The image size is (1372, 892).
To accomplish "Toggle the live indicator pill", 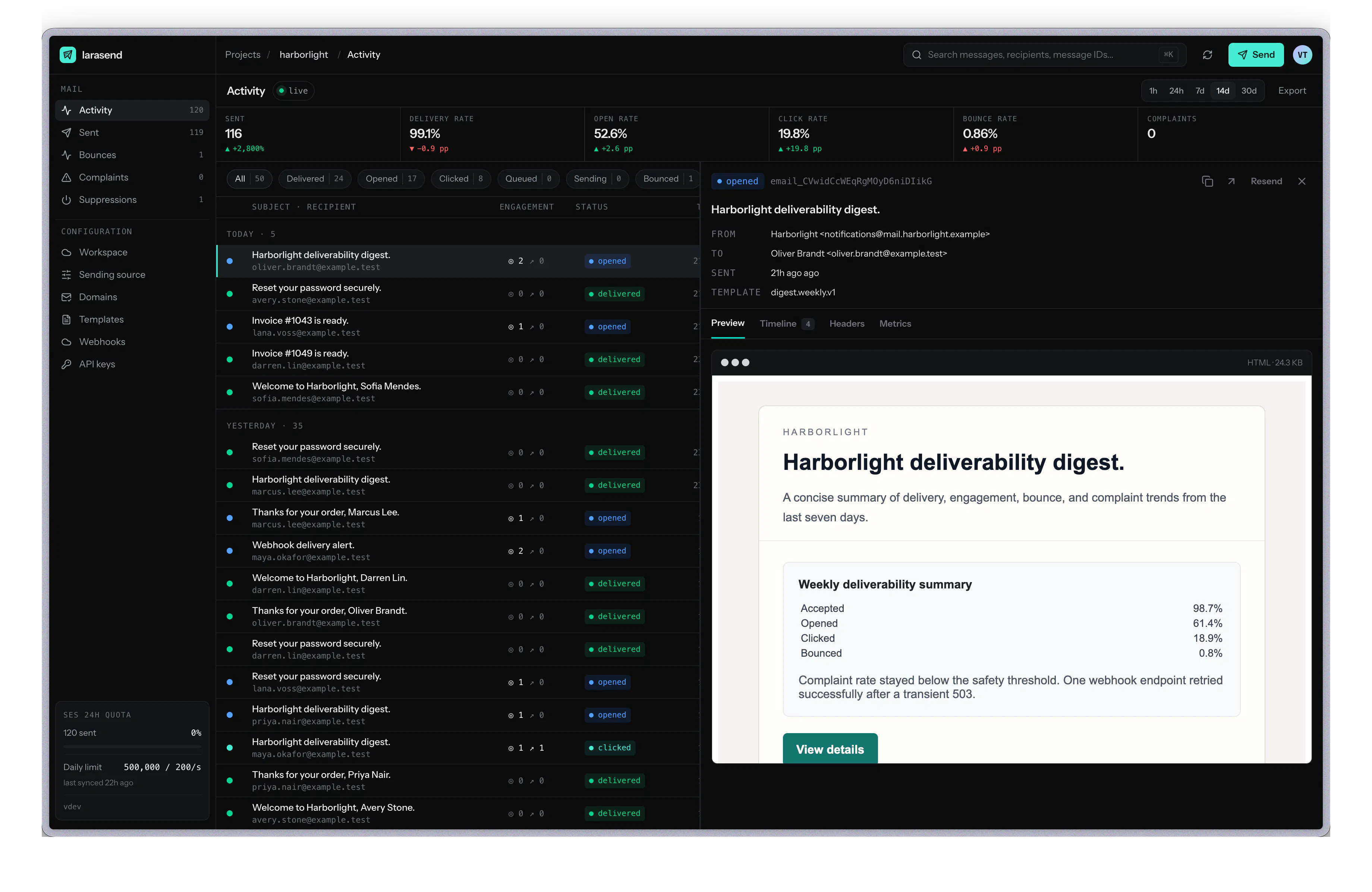I will point(293,91).
